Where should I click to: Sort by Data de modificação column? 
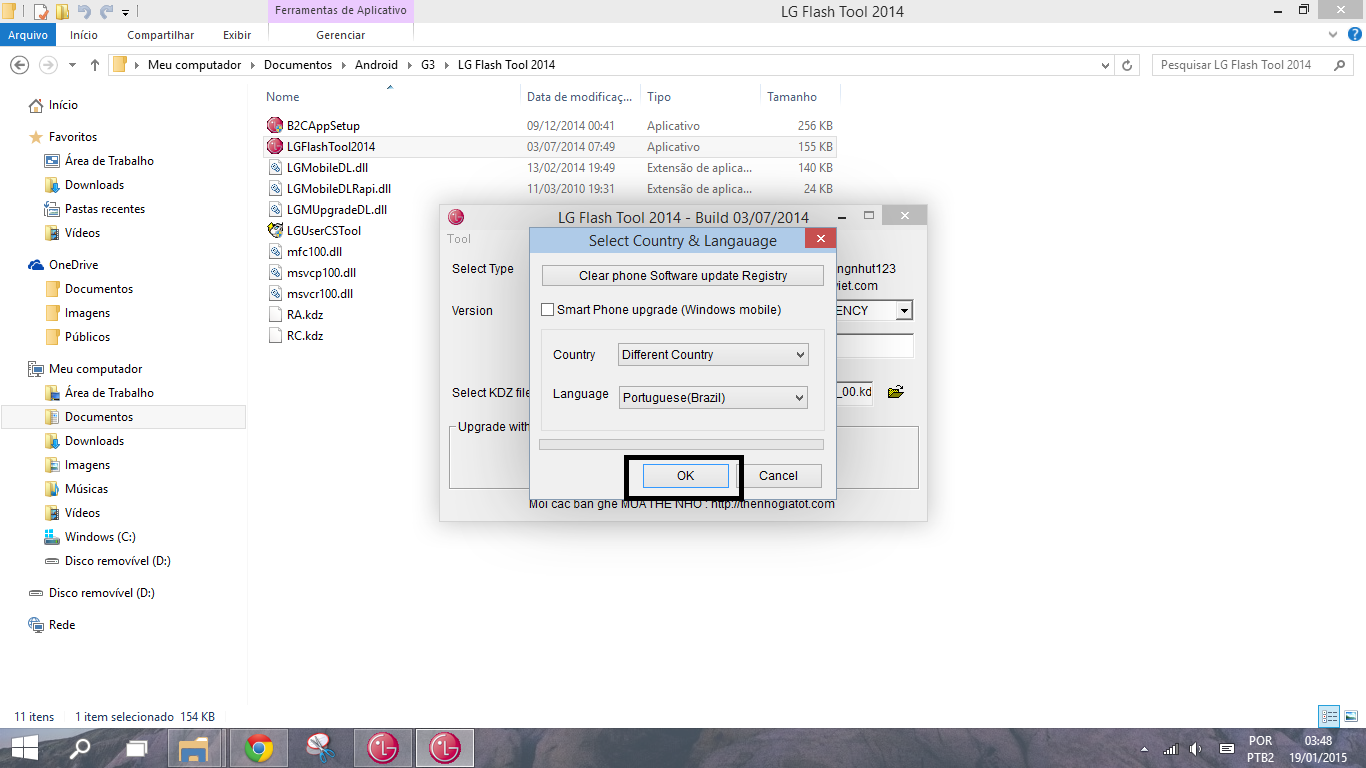[580, 97]
